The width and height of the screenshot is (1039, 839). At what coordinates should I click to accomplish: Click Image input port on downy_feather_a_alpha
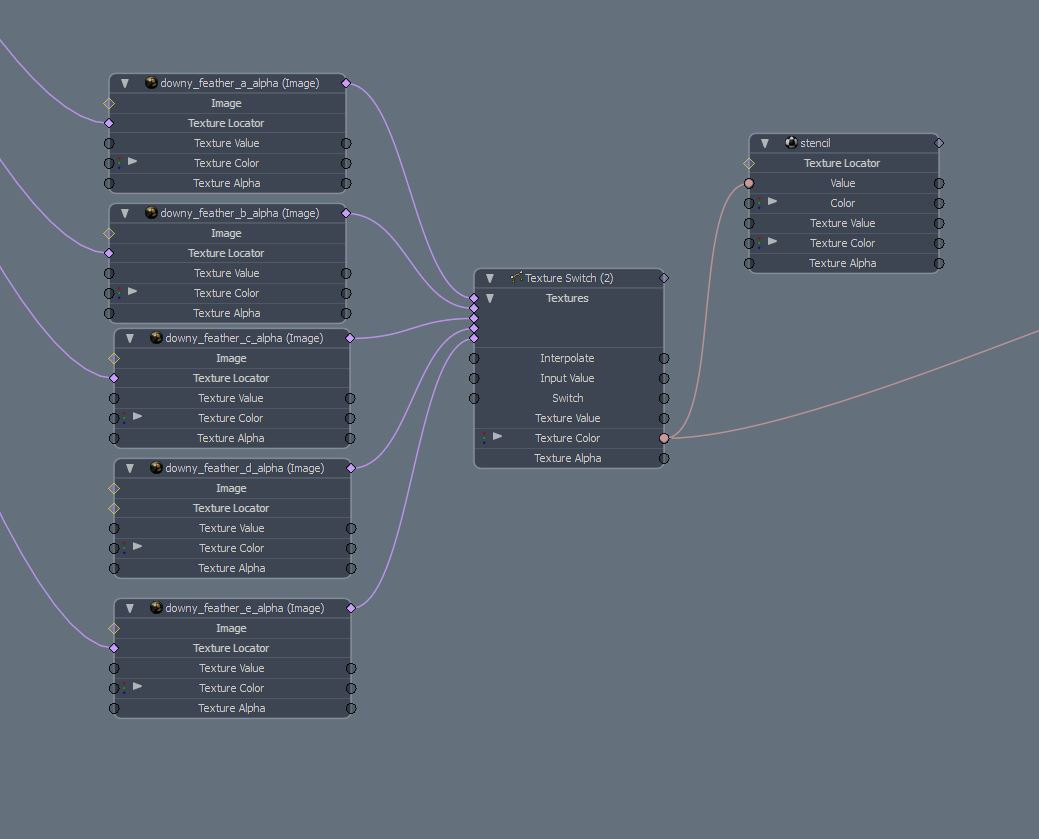(109, 103)
